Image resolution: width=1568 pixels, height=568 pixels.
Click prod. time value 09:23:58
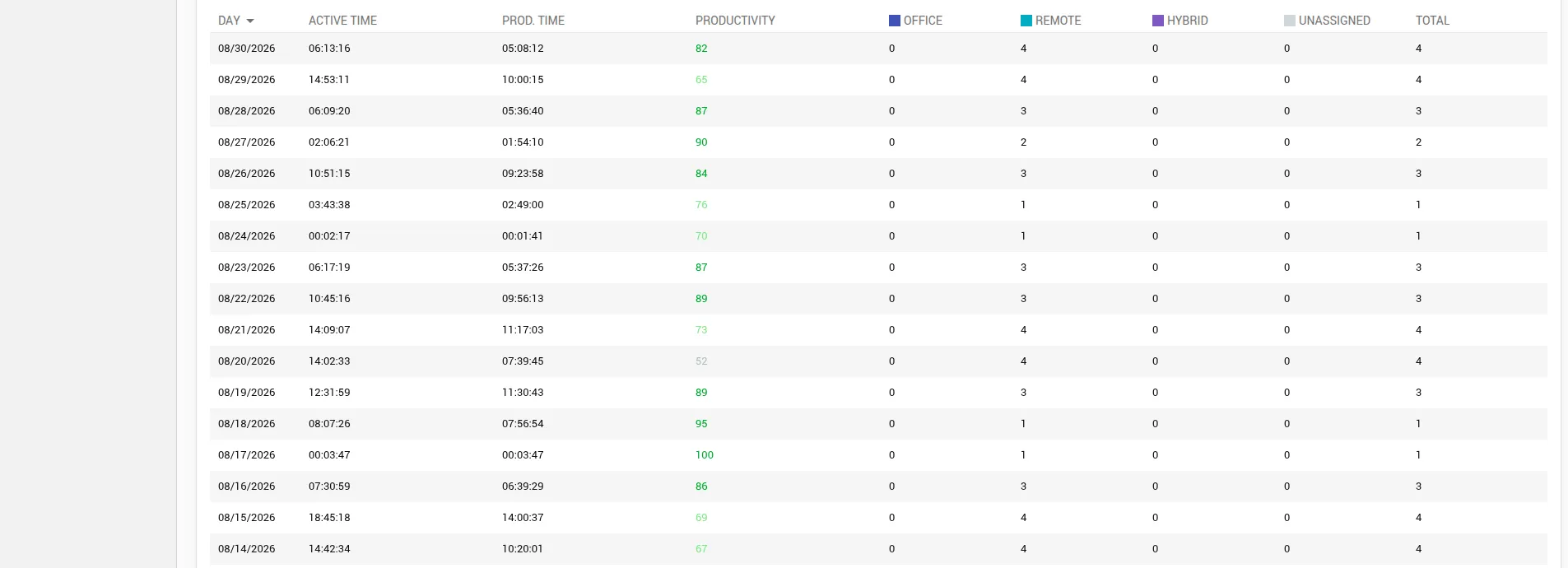[x=523, y=174]
